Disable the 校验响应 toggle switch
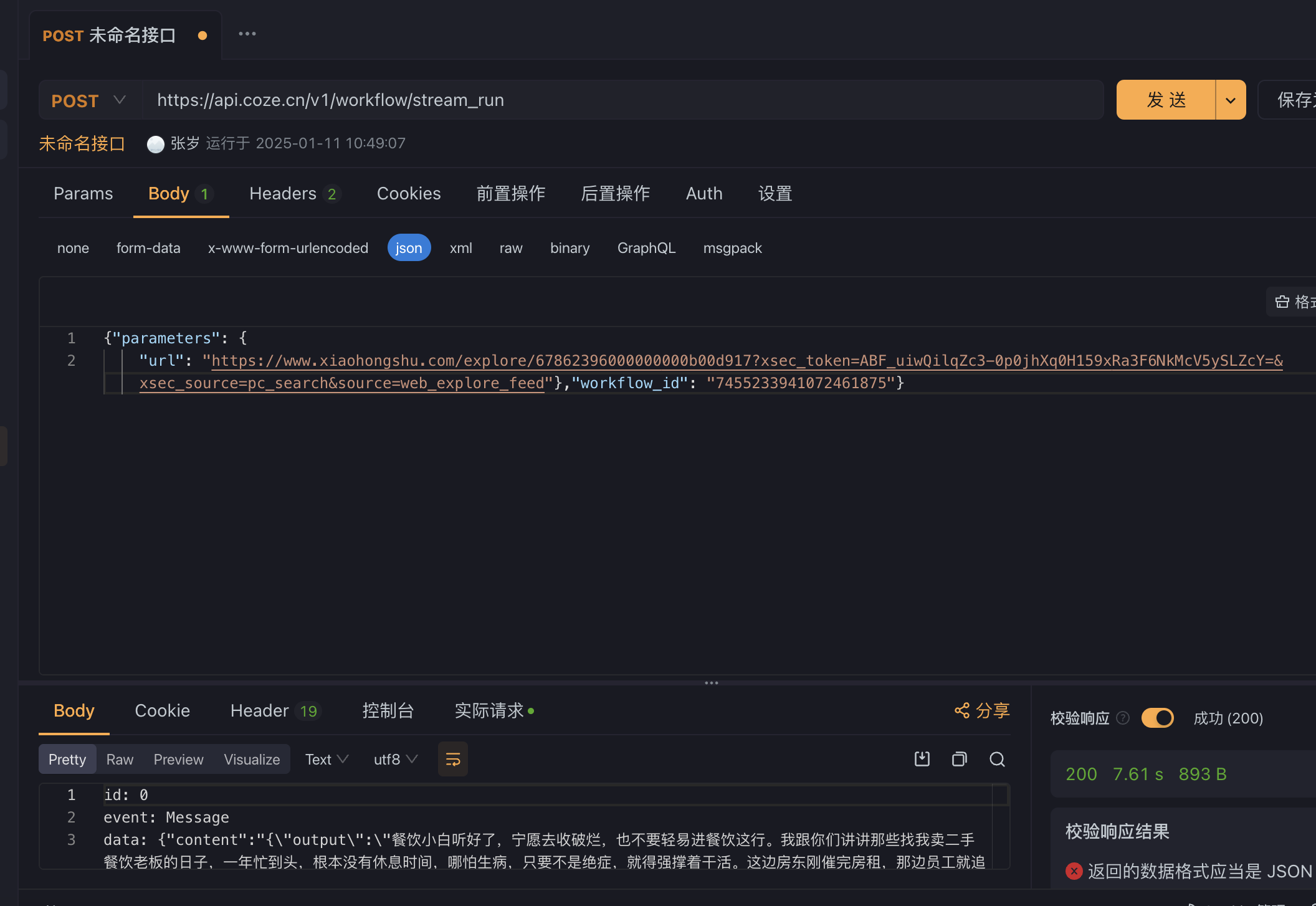Viewport: 1316px width, 906px height. click(x=1157, y=718)
